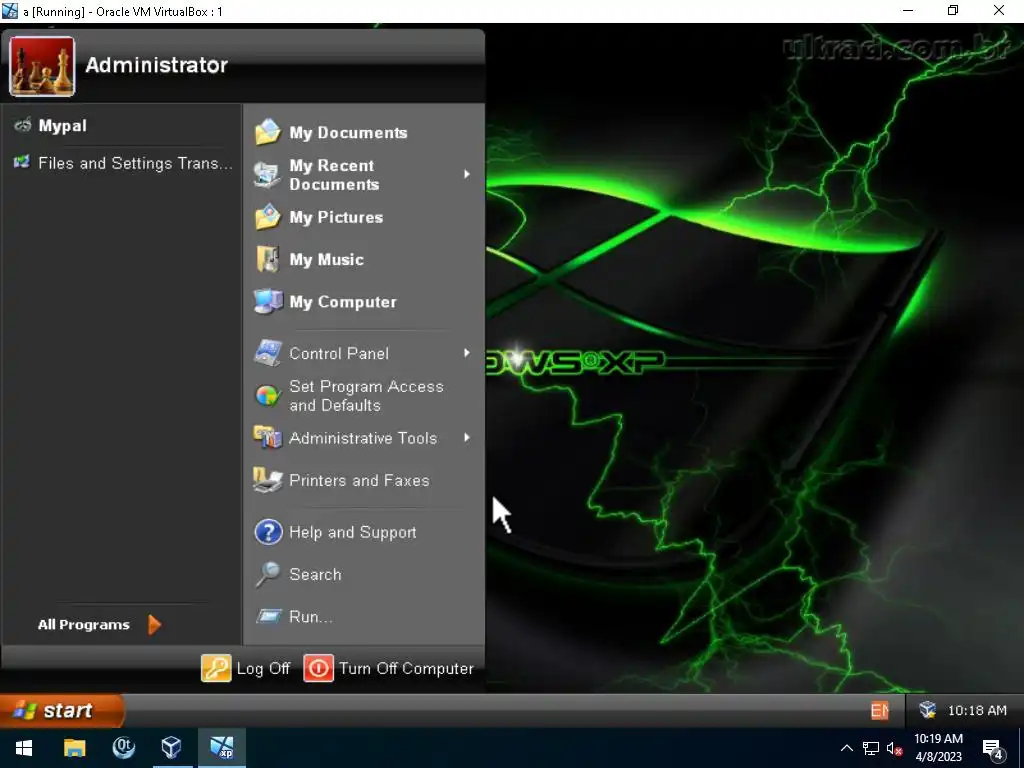
Task: Click the Control Panel icon
Action: click(268, 353)
